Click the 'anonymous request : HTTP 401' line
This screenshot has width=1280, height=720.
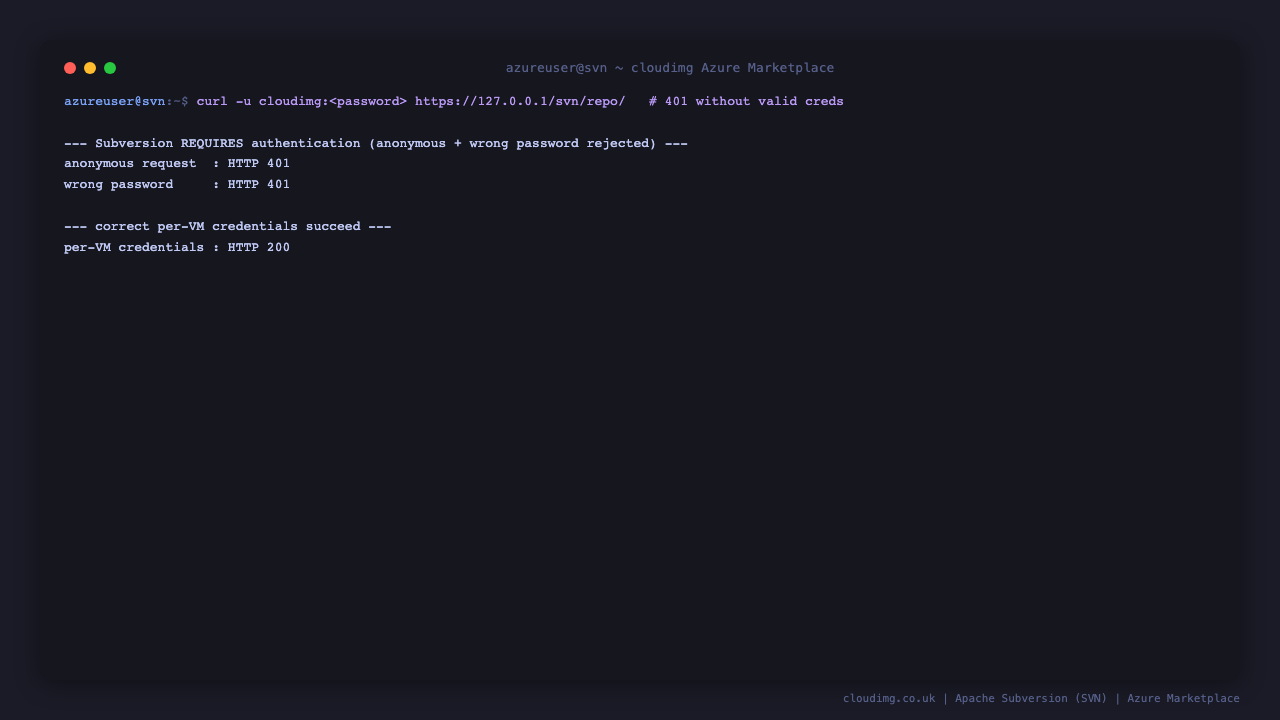tap(177, 164)
